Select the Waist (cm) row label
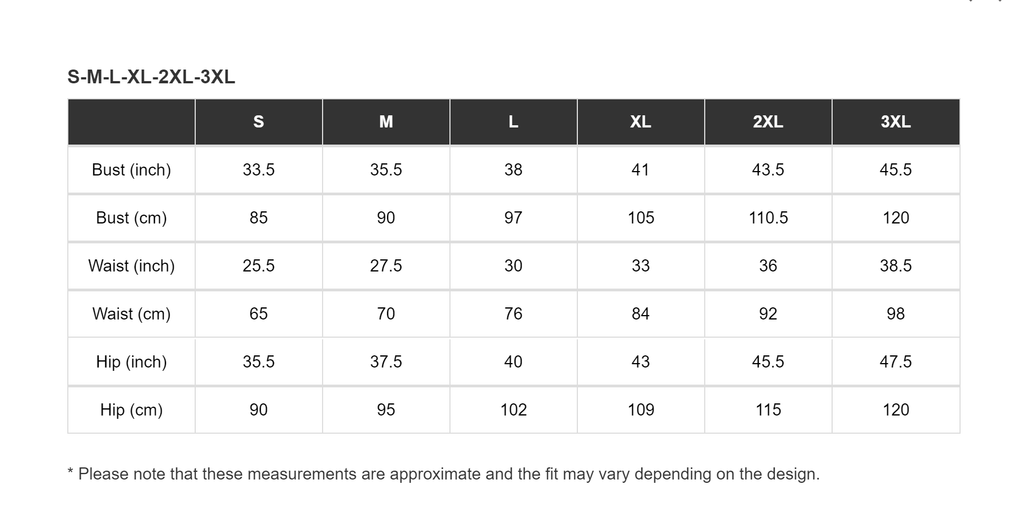The height and width of the screenshot is (522, 1024). (131, 314)
